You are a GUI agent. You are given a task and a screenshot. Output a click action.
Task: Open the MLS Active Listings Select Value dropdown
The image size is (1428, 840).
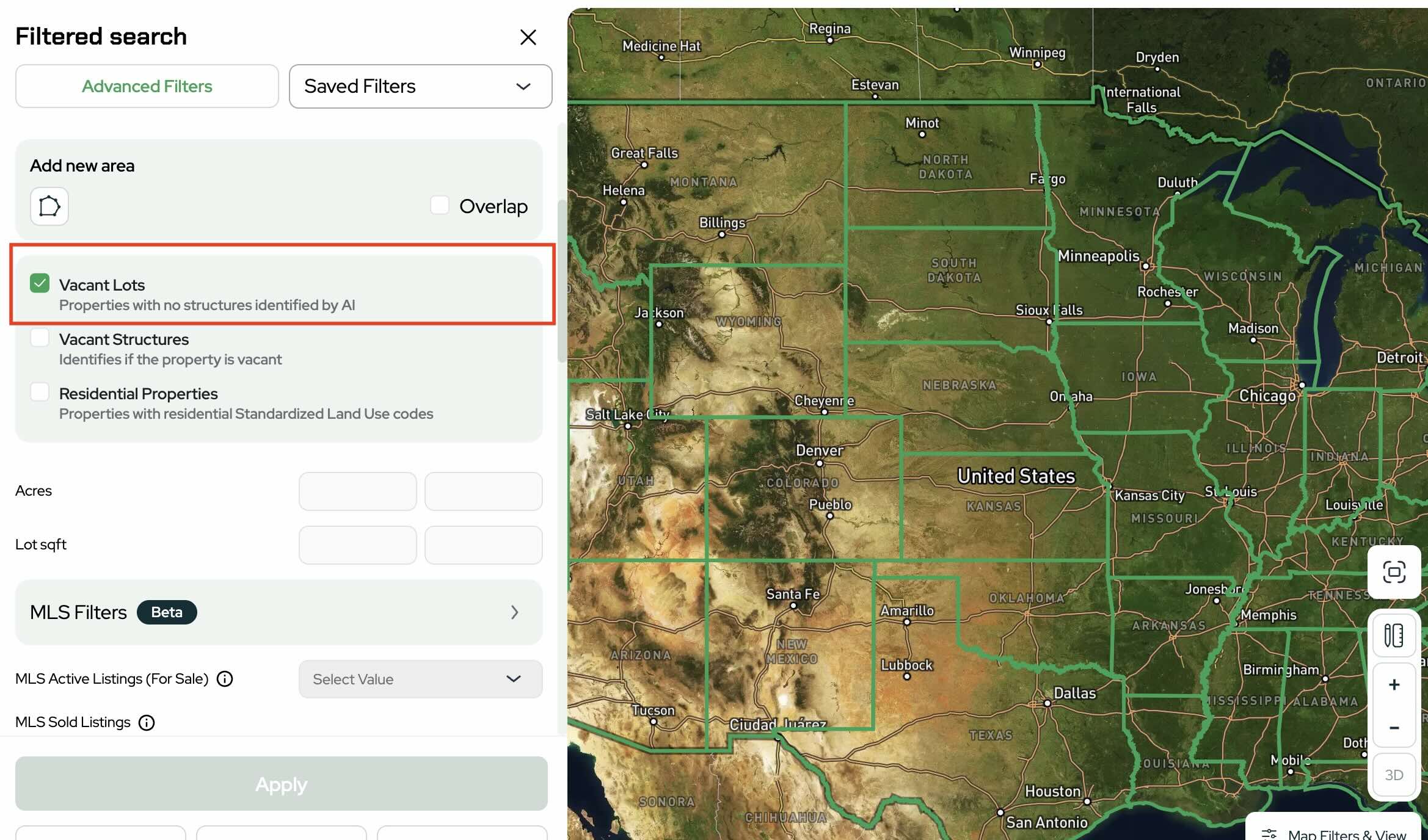[420, 679]
